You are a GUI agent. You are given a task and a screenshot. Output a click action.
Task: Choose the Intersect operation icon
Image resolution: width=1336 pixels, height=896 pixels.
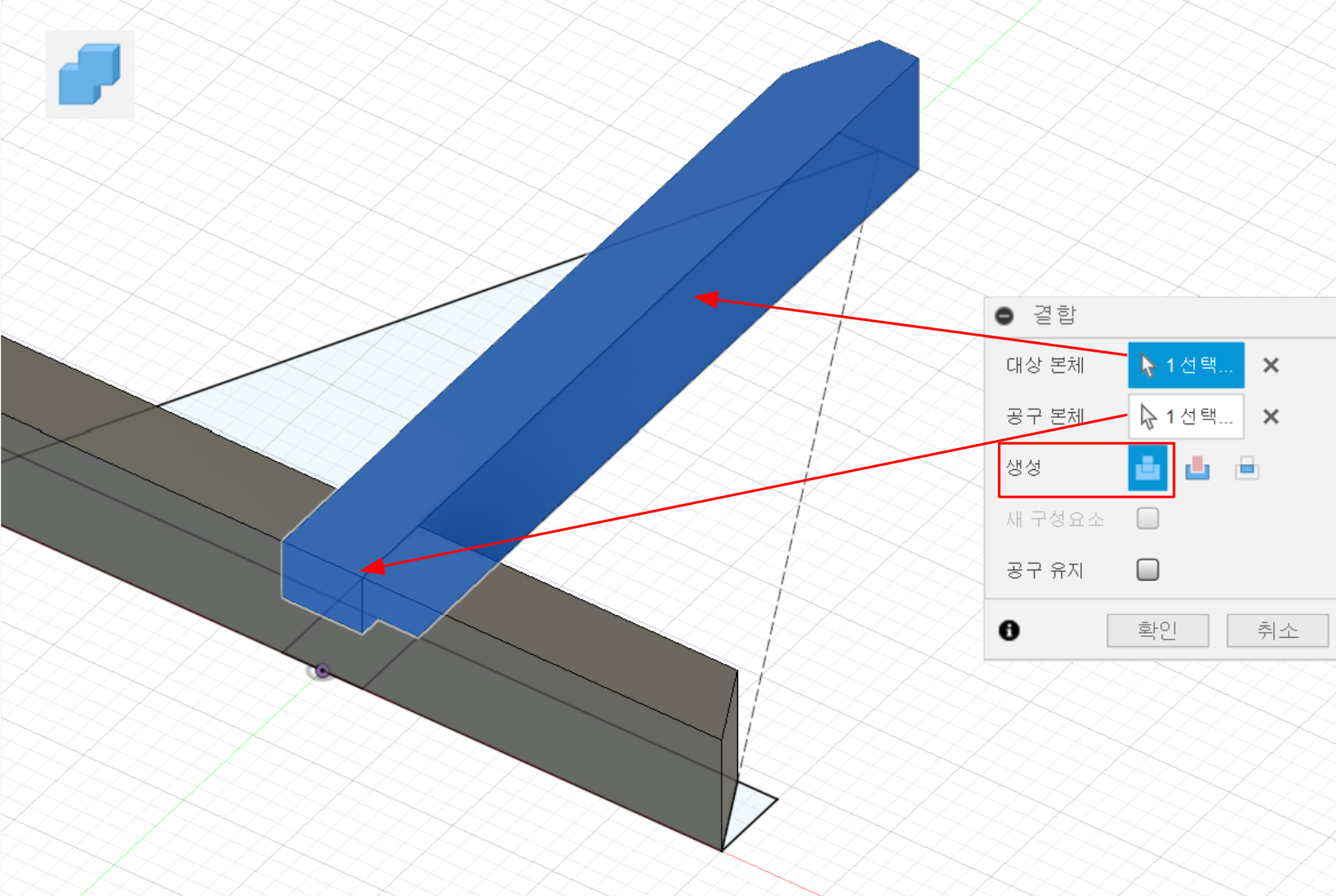(x=1247, y=468)
